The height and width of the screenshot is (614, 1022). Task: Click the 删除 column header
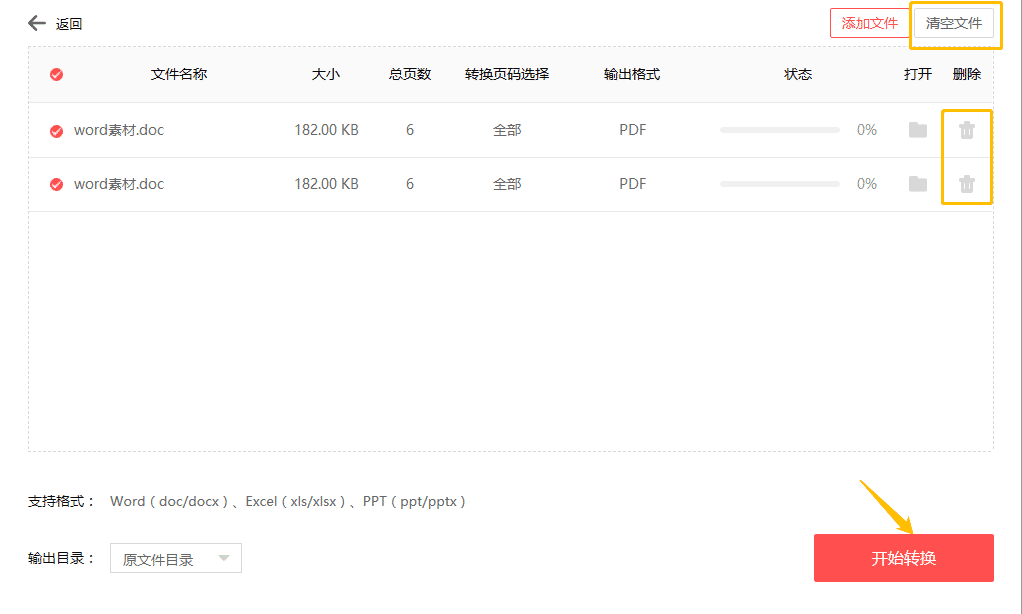967,74
